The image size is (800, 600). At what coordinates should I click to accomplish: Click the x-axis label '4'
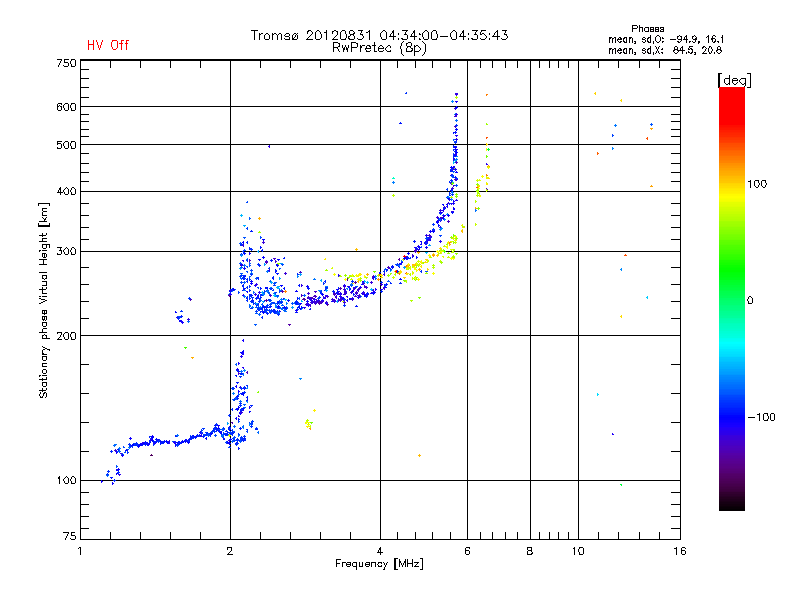[x=380, y=551]
